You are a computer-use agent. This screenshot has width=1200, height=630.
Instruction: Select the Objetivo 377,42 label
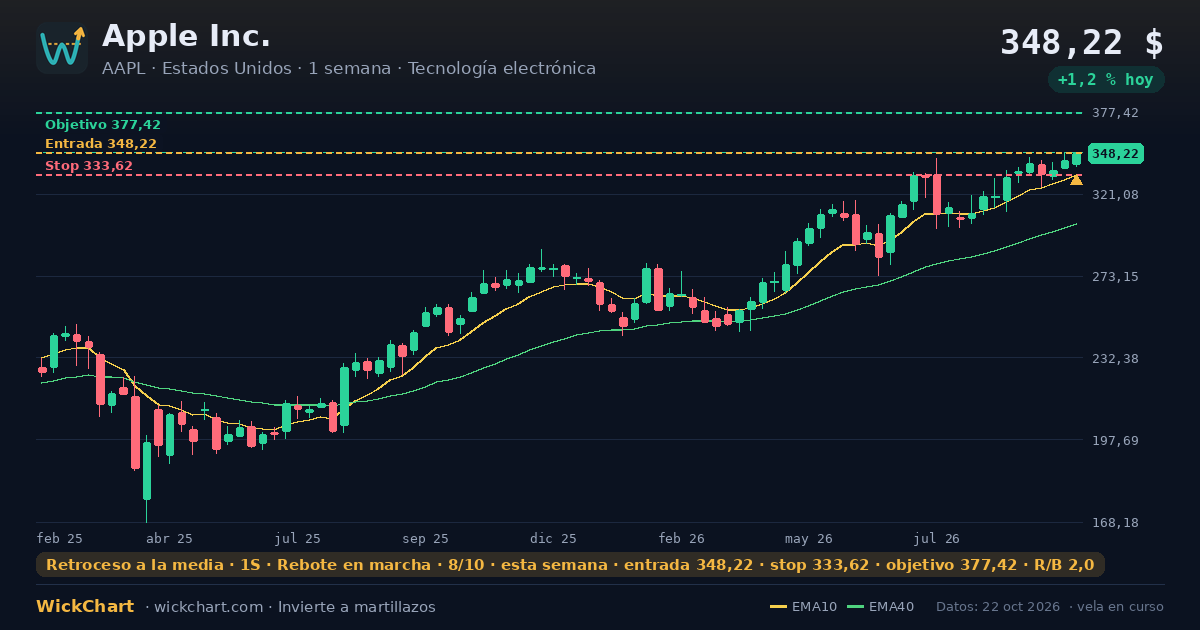pyautogui.click(x=103, y=125)
